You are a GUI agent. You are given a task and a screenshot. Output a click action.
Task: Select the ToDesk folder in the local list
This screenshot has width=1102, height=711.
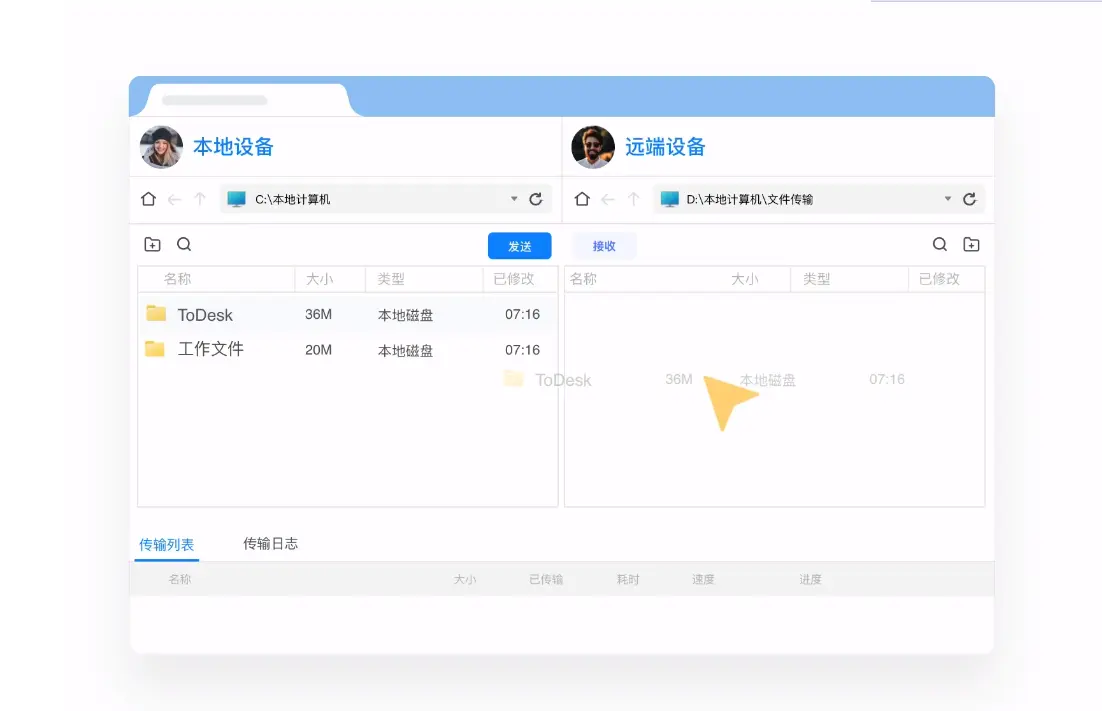coord(347,315)
